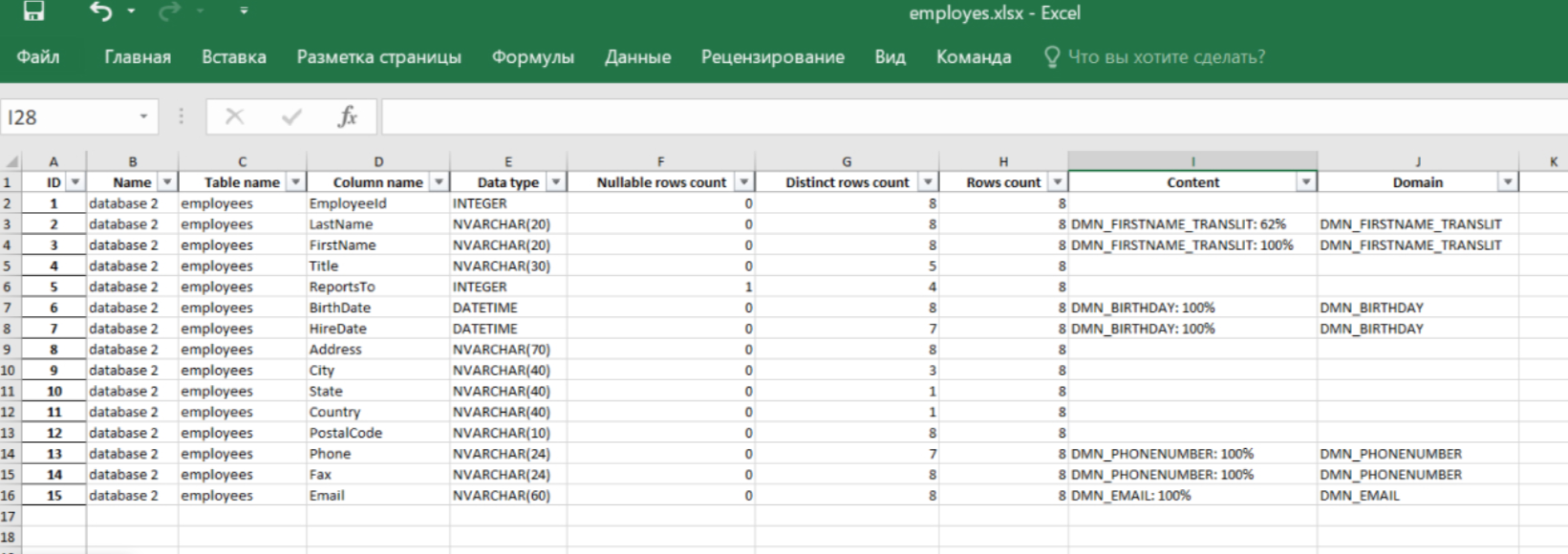Click the cell containing EmployeeId
The width and height of the screenshot is (1568, 554).
(378, 203)
